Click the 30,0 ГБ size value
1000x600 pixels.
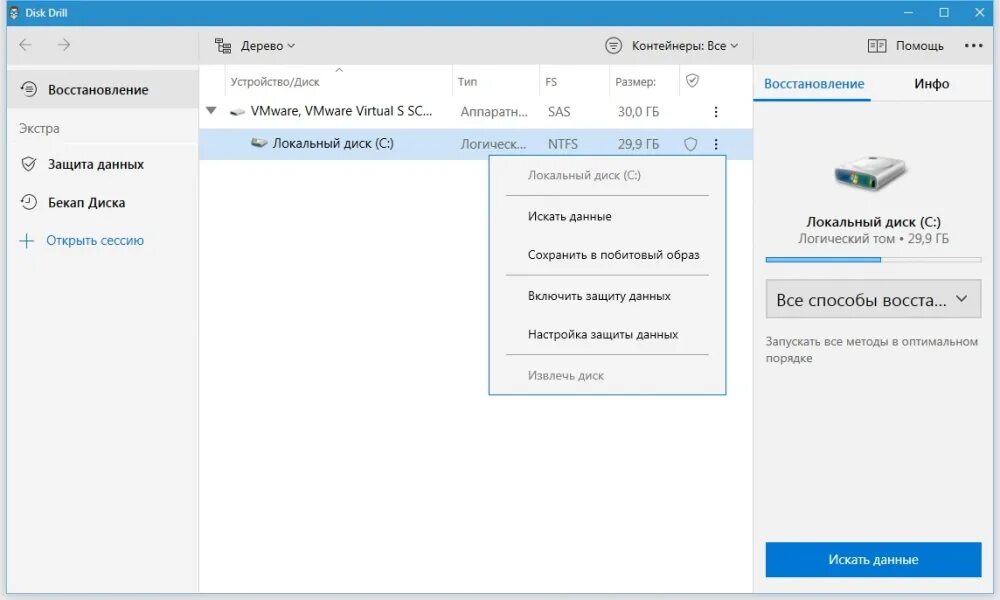coord(638,112)
